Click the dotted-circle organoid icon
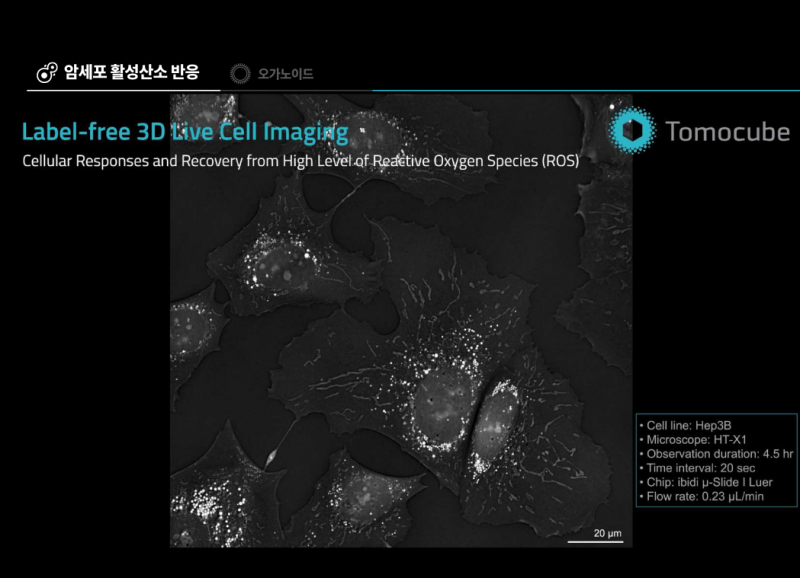The height and width of the screenshot is (578, 800). tap(240, 73)
